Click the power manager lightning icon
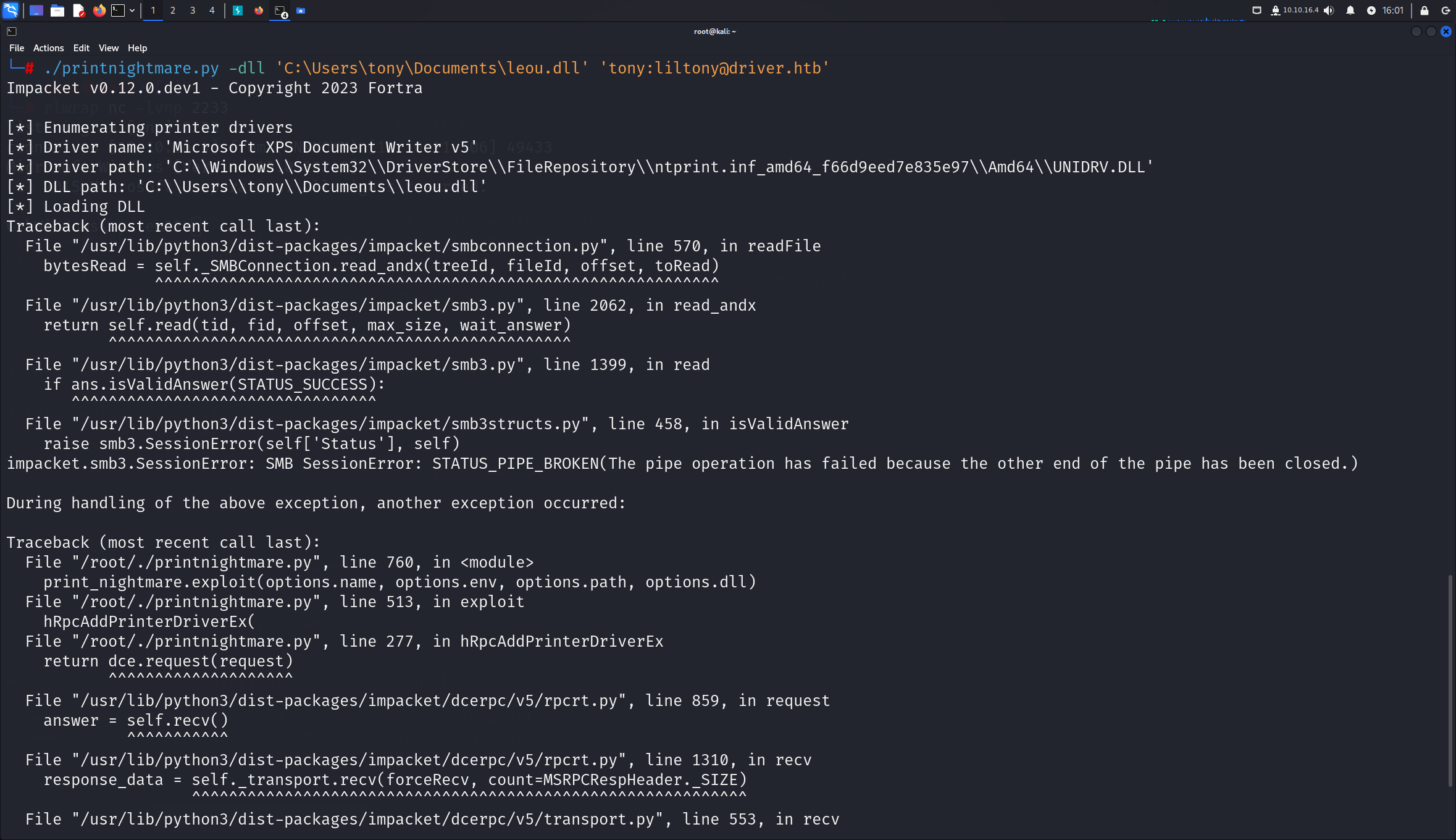This screenshot has width=1456, height=840. pyautogui.click(x=1371, y=10)
